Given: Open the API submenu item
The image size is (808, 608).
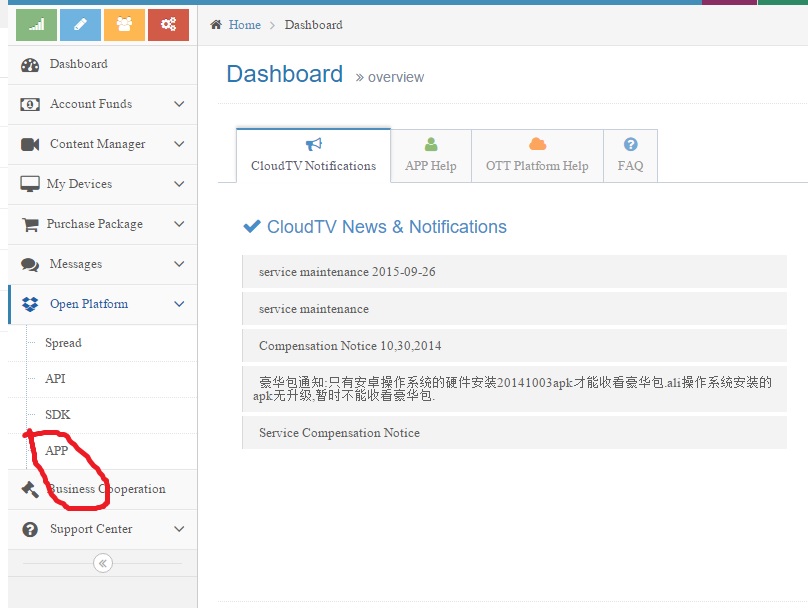Looking at the screenshot, I should point(55,379).
